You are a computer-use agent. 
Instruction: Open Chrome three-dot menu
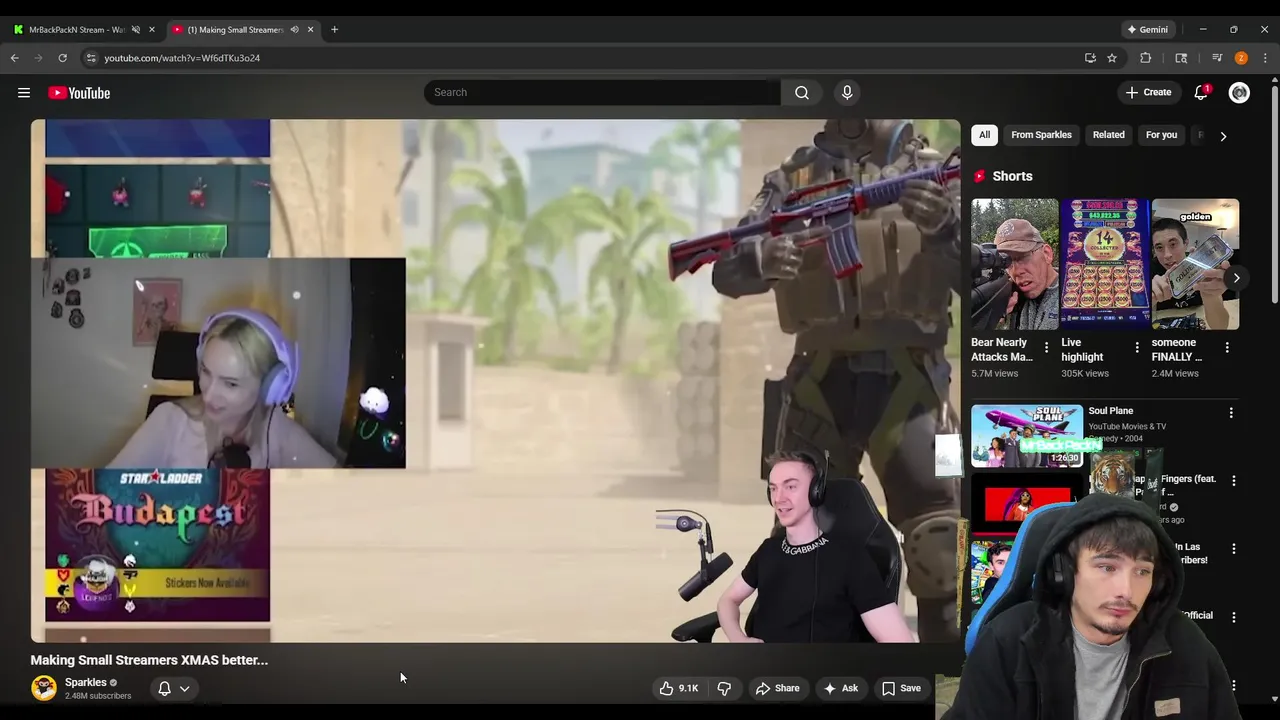point(1265,58)
